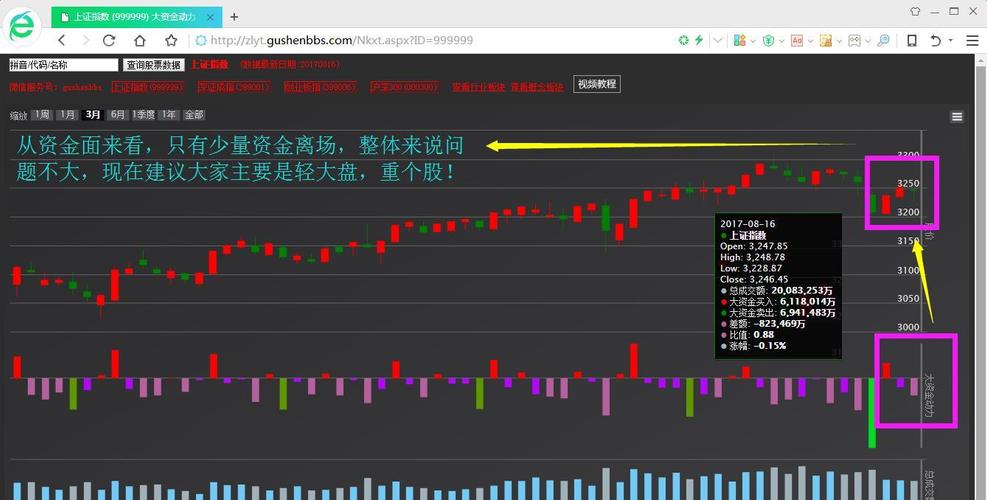Click the 比值 0.88 tooltip line
Viewport: 987px width, 500px height.
pos(747,334)
